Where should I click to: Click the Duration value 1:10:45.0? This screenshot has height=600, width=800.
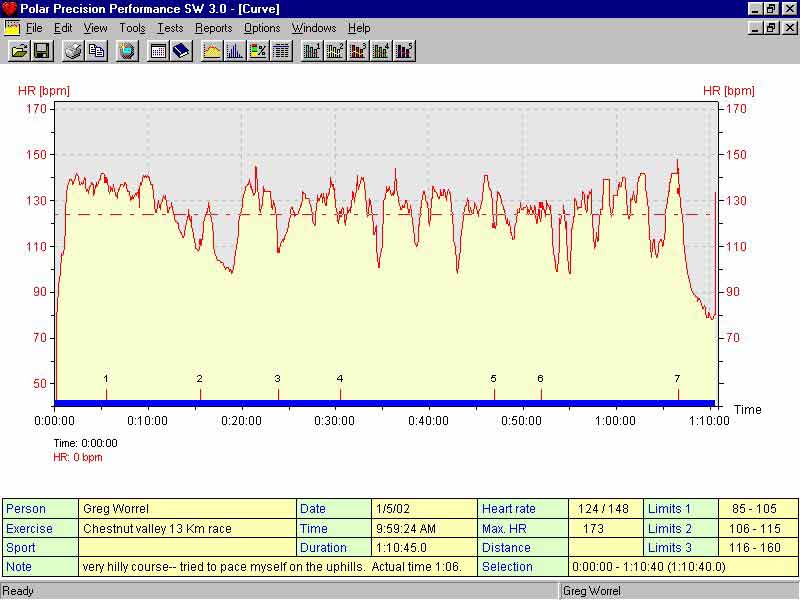[424, 547]
